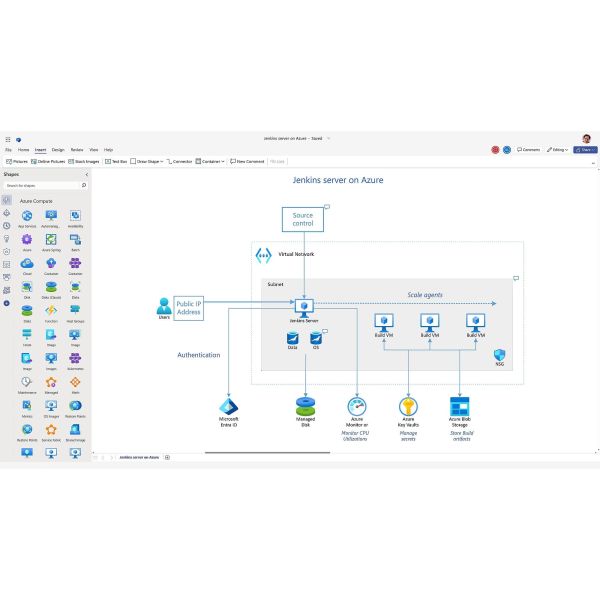The image size is (600, 600).
Task: Click the blue collaborator presence avatar
Action: [507, 150]
